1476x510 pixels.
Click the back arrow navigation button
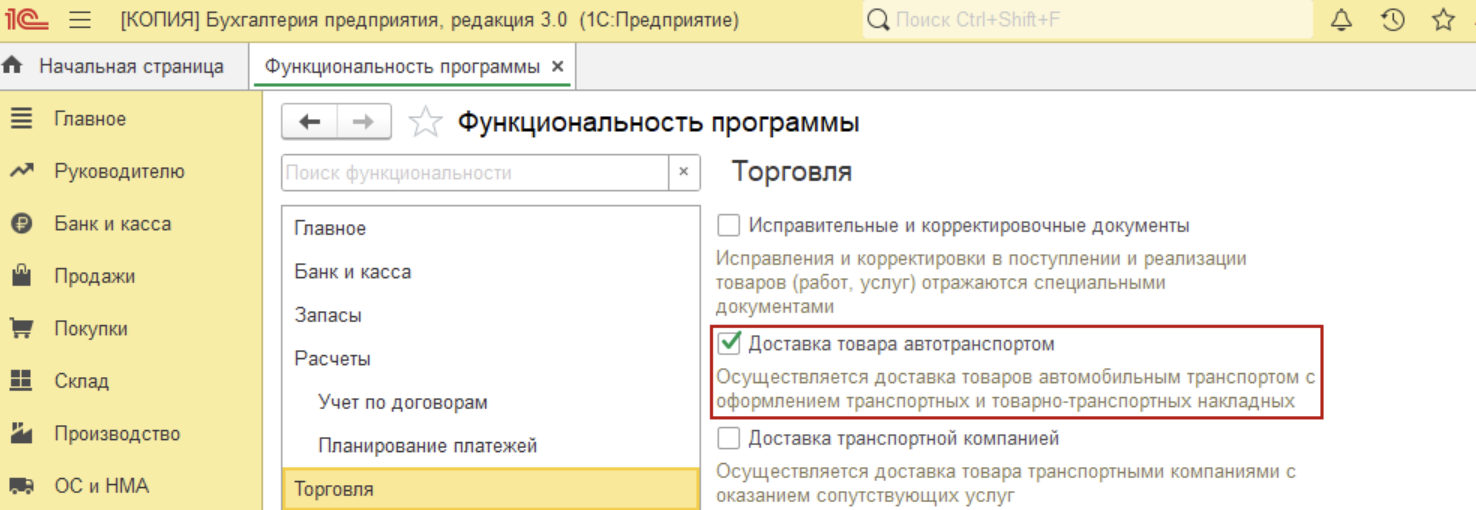click(310, 122)
